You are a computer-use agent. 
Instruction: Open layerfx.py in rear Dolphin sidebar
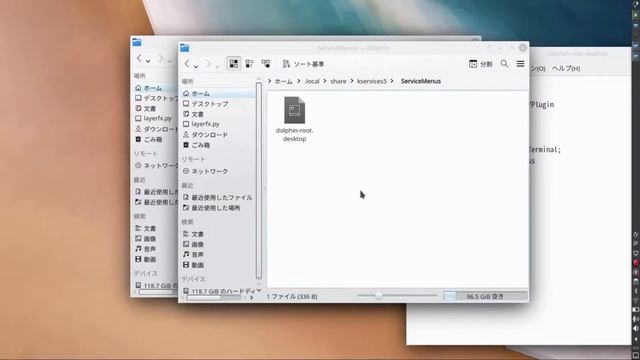(155, 118)
